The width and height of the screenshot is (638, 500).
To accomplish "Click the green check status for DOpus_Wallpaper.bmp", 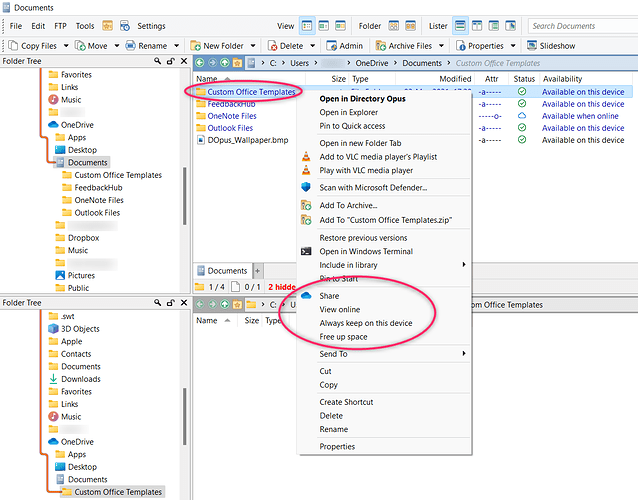I will pyautogui.click(x=522, y=140).
